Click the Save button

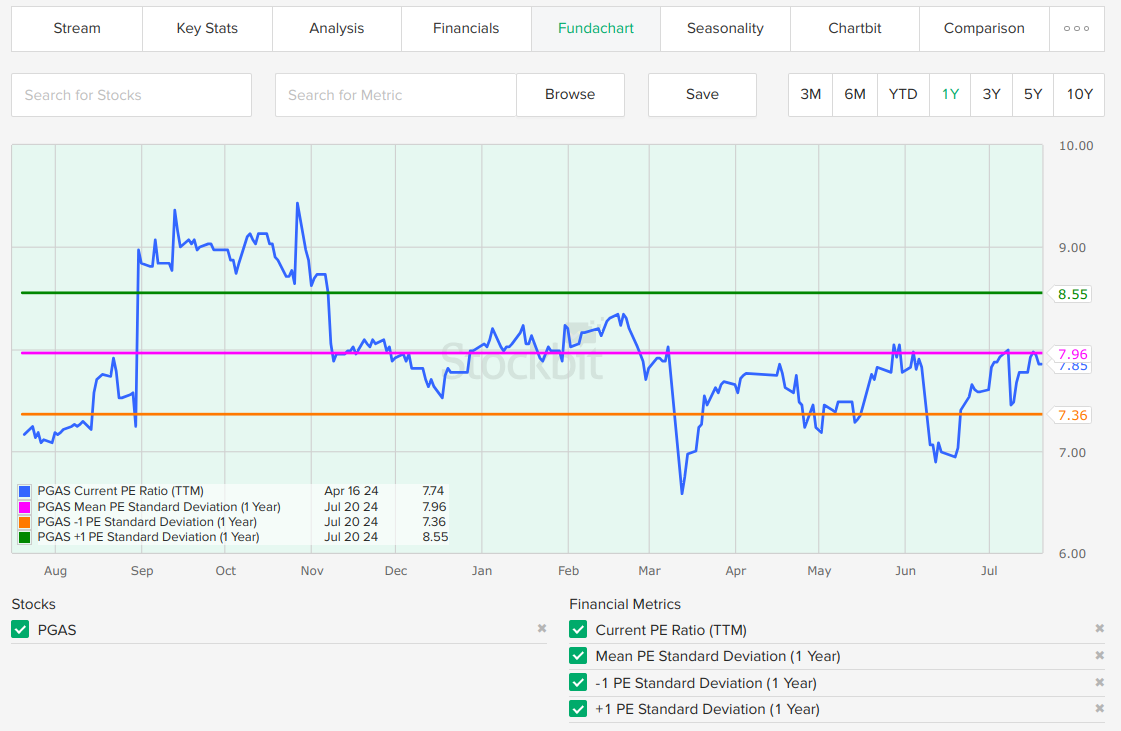pos(702,95)
